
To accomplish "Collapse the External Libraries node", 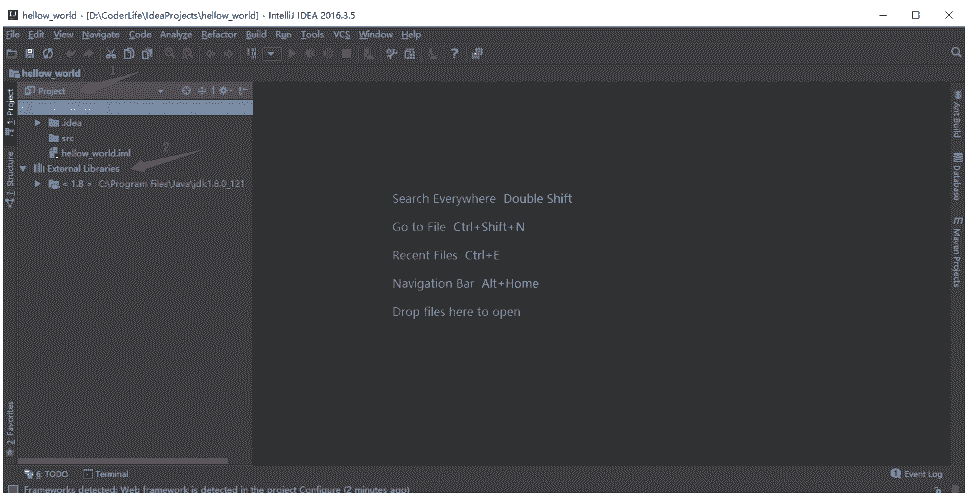I will (x=23, y=169).
